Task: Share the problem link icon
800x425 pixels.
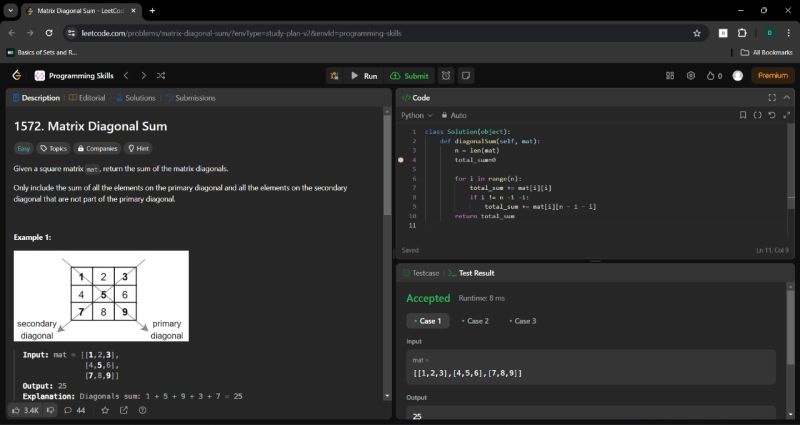Action: 124,410
